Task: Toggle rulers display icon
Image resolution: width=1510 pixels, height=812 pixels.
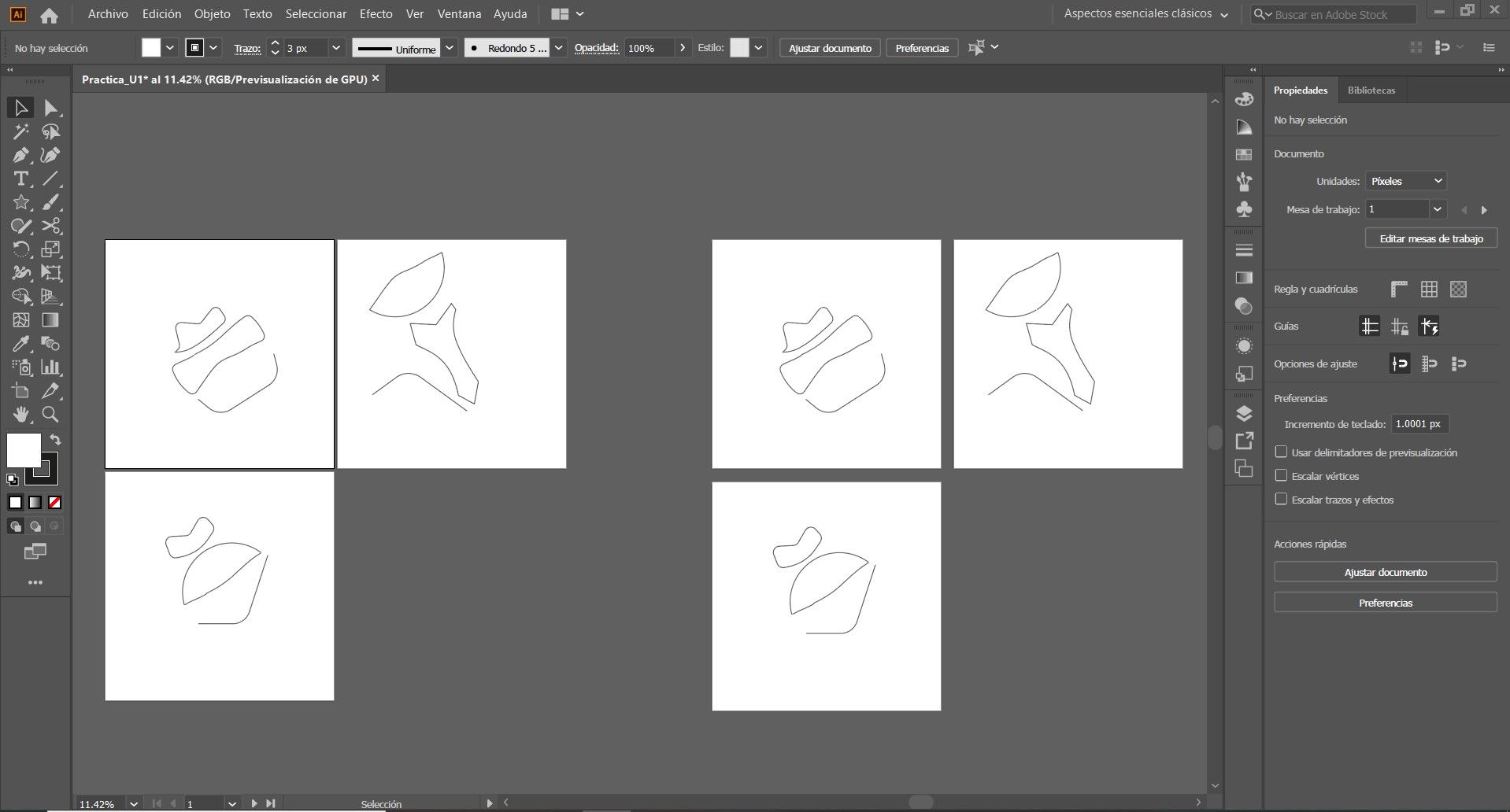Action: [x=1399, y=290]
